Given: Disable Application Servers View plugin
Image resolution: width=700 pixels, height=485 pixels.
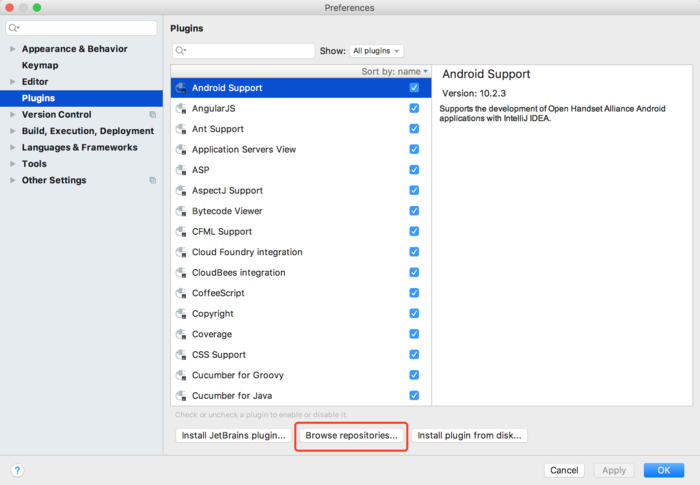Looking at the screenshot, I should coord(414,149).
